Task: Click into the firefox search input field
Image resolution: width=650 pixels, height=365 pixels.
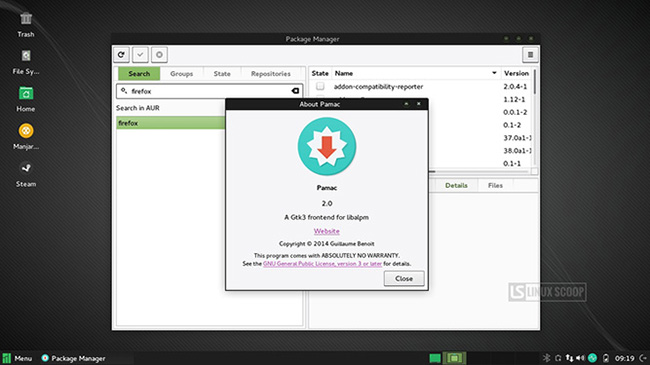Action: pyautogui.click(x=209, y=91)
